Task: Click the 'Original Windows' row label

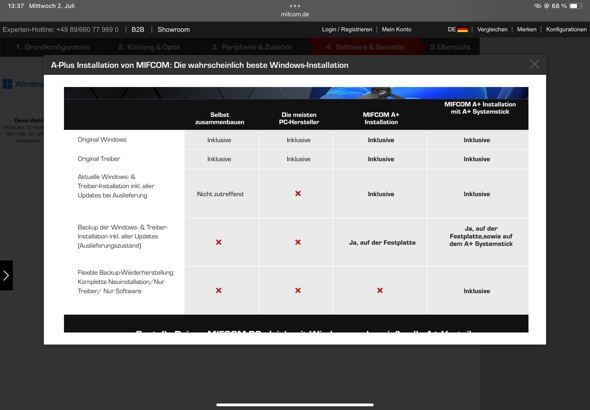Action: tap(102, 140)
